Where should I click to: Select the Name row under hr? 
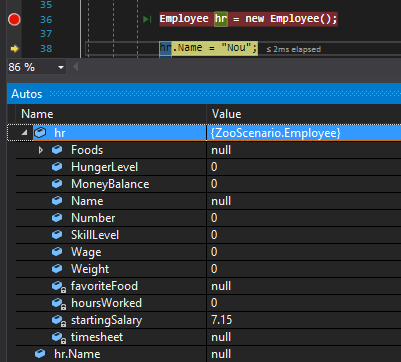click(208, 201)
